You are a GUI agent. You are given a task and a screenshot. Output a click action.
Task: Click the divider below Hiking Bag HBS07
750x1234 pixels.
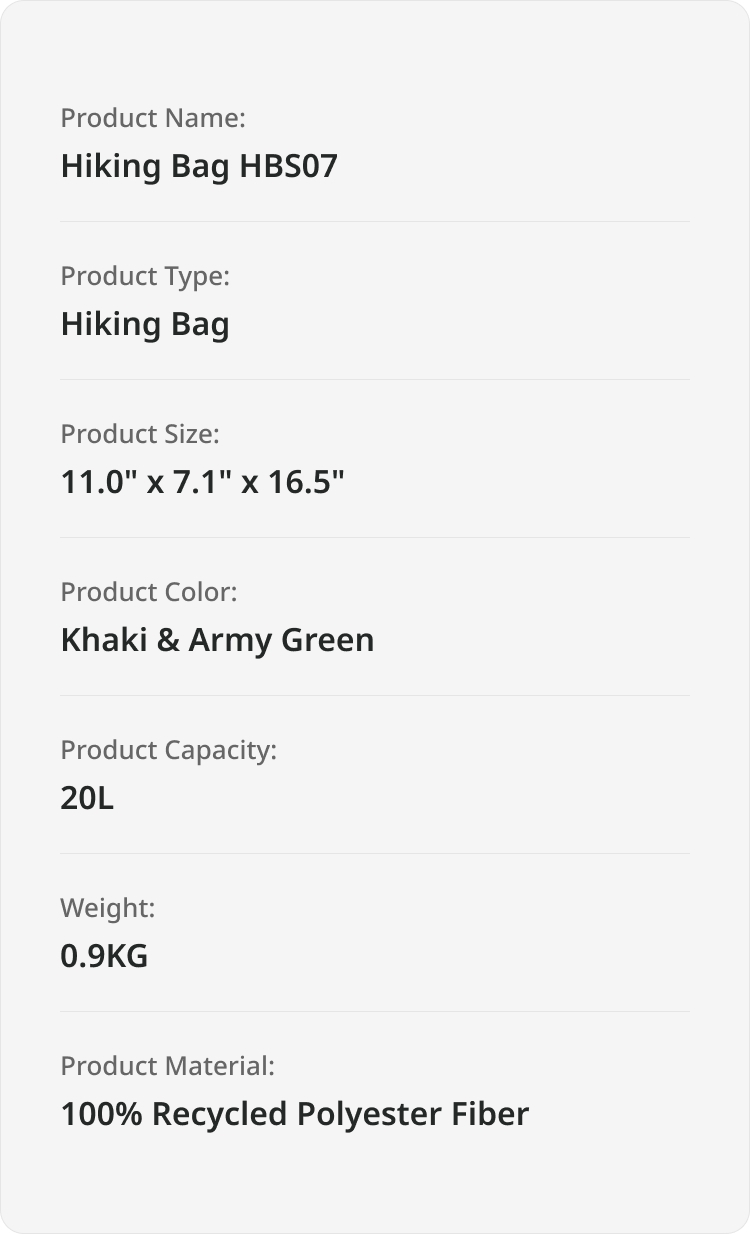click(x=375, y=221)
